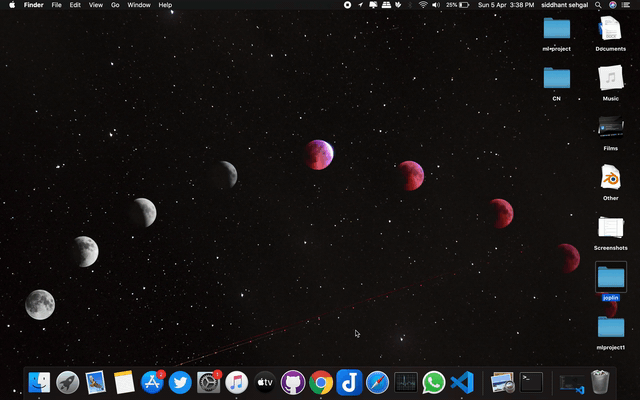Screen dimensions: 640x400
Task: Open Activity Monitor in the Dock
Action: coord(406,382)
